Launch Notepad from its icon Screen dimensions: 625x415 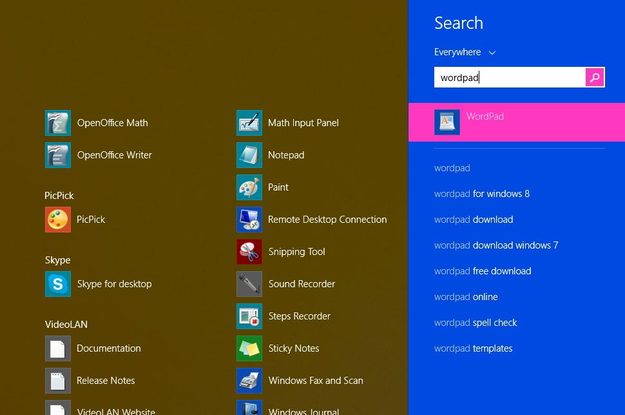(249, 155)
